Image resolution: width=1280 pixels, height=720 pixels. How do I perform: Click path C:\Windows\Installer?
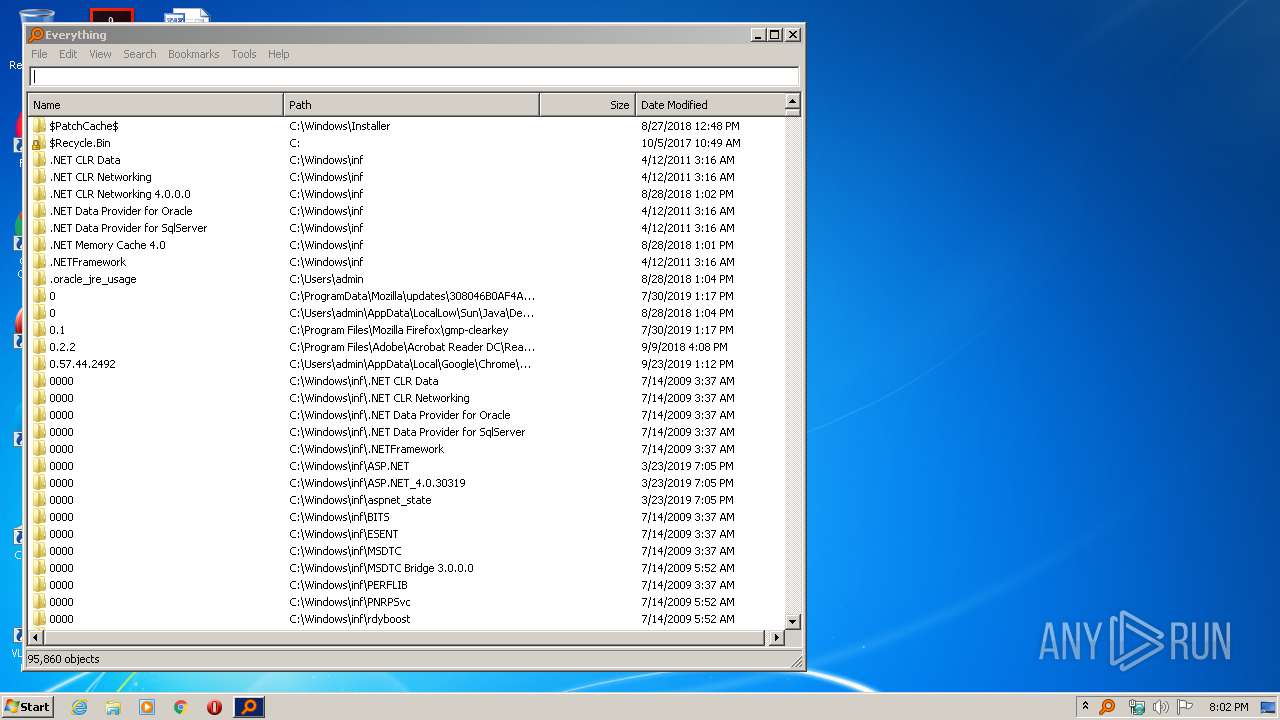click(340, 126)
